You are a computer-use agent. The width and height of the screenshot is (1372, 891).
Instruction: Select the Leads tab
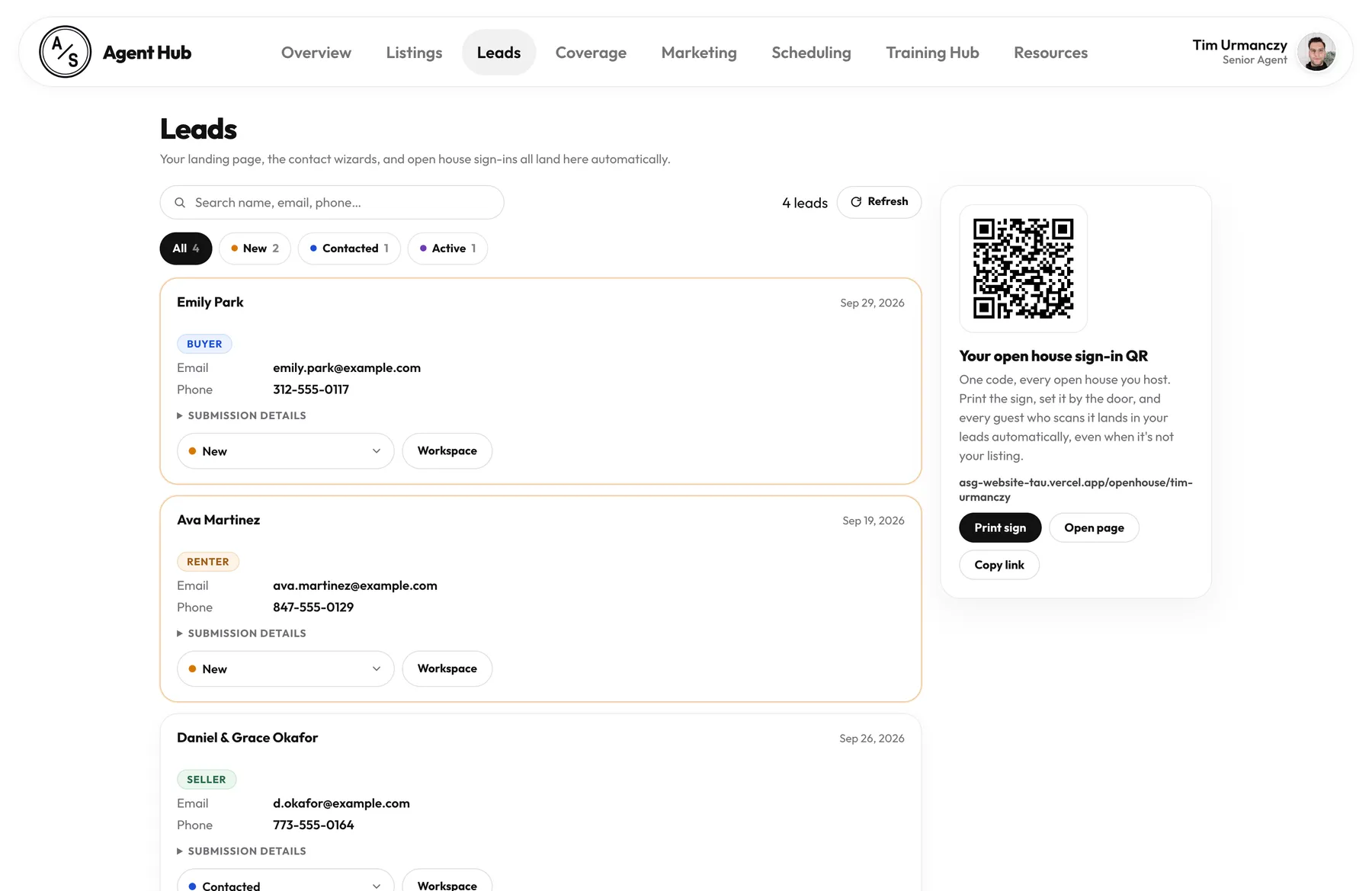[498, 53]
